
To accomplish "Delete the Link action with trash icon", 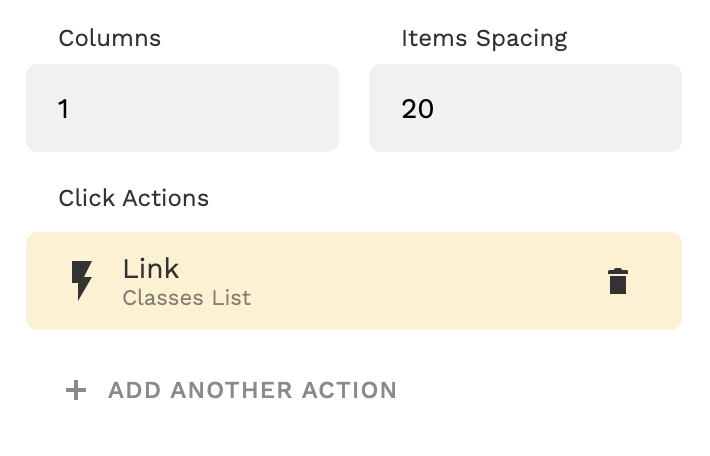I will tap(618, 281).
